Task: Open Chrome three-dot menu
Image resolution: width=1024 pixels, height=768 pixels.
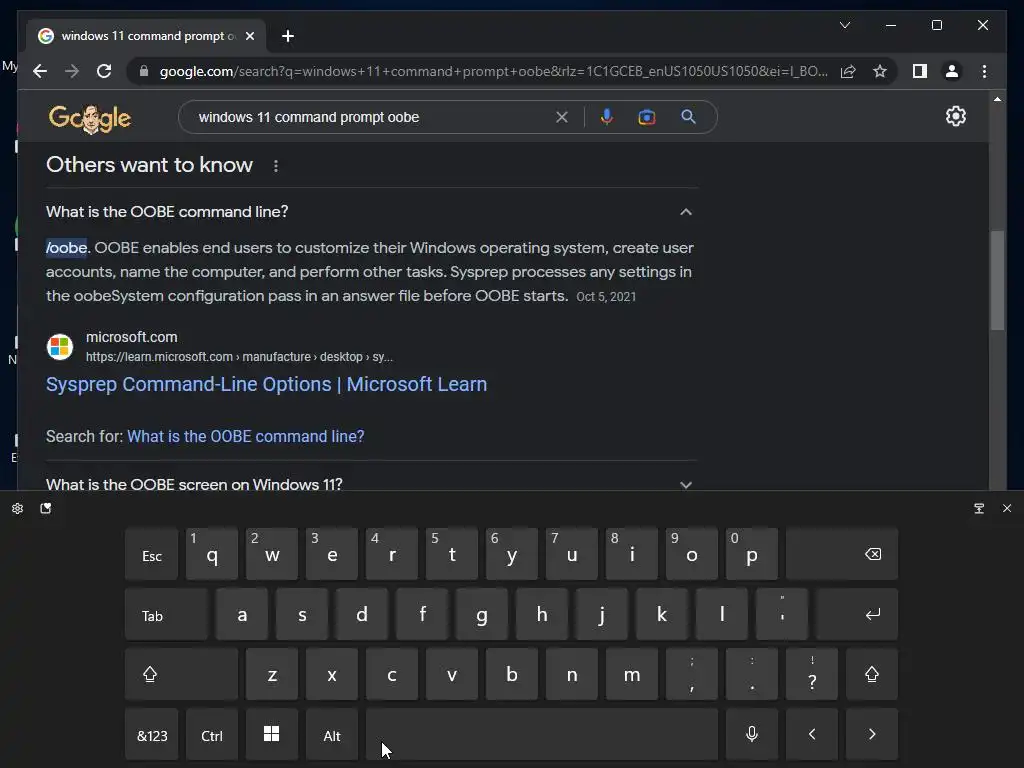Action: 984,71
